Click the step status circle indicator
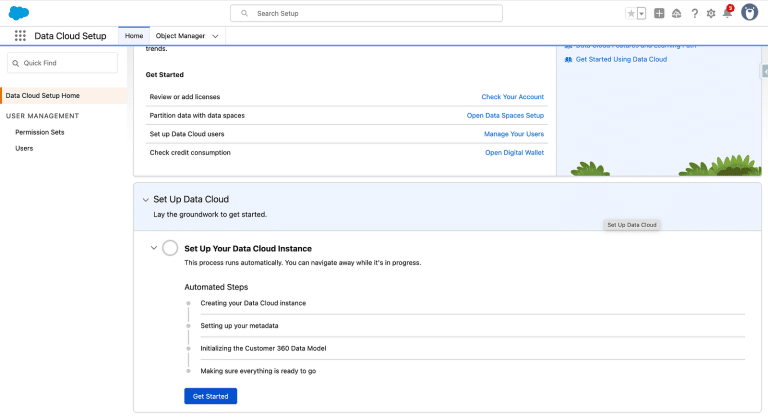Image resolution: width=768 pixels, height=419 pixels. 170,248
